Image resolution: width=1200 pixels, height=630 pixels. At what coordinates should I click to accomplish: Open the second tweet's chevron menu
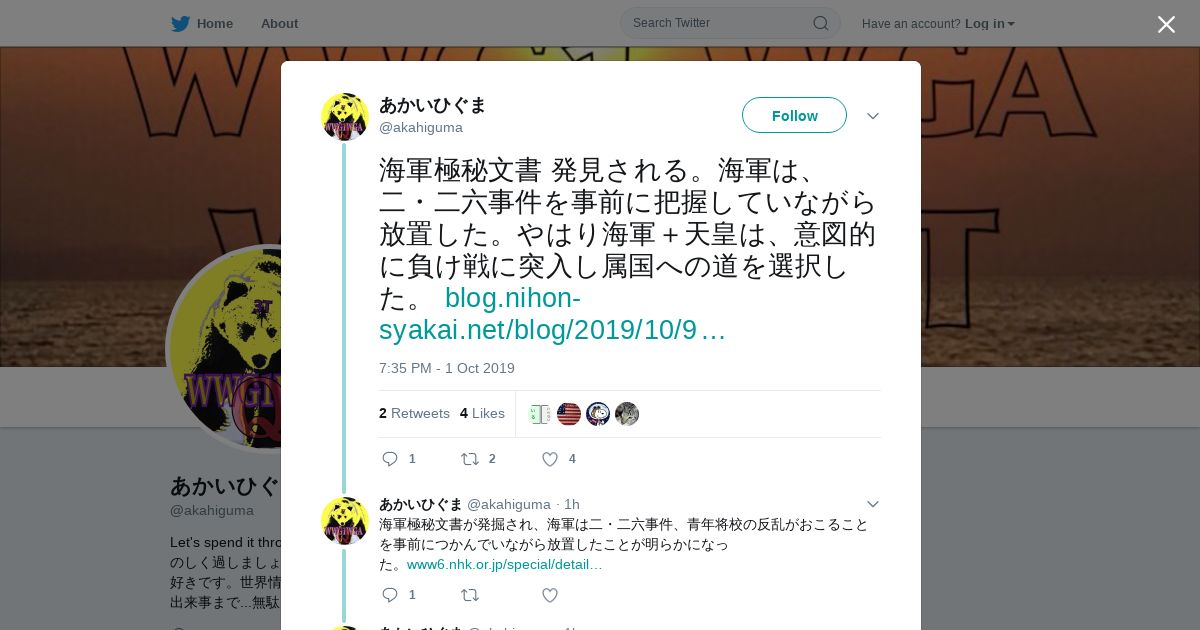point(873,504)
